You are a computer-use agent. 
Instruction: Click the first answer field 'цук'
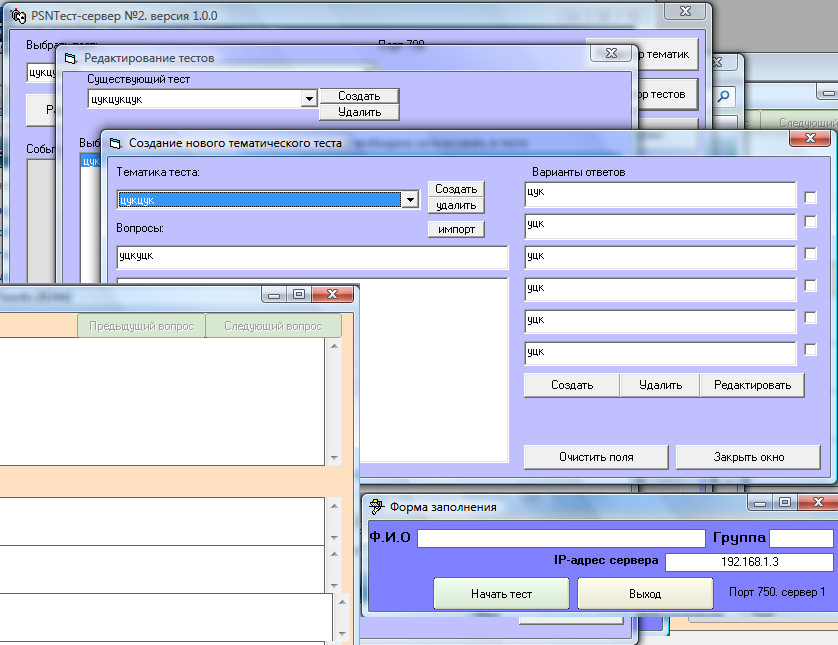point(660,194)
